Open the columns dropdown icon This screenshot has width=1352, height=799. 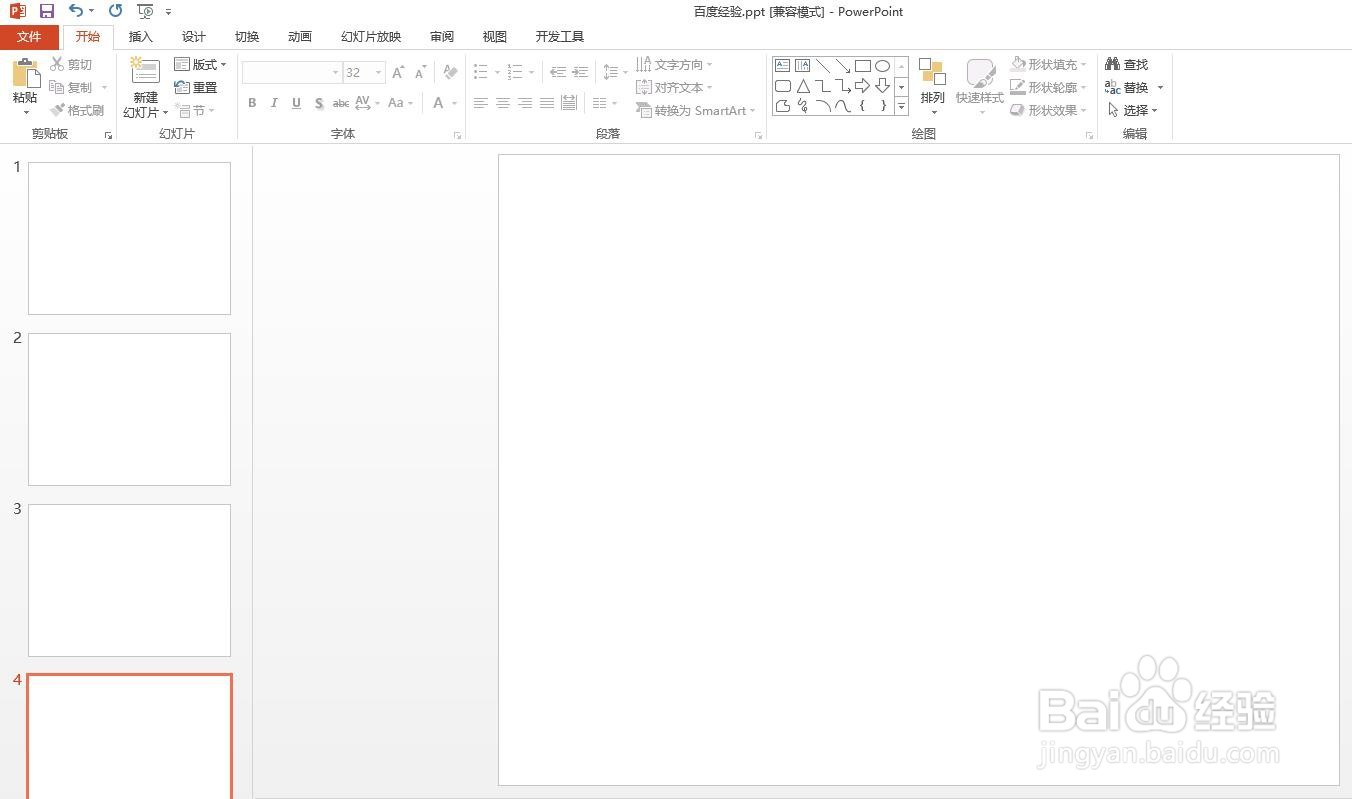pos(605,103)
